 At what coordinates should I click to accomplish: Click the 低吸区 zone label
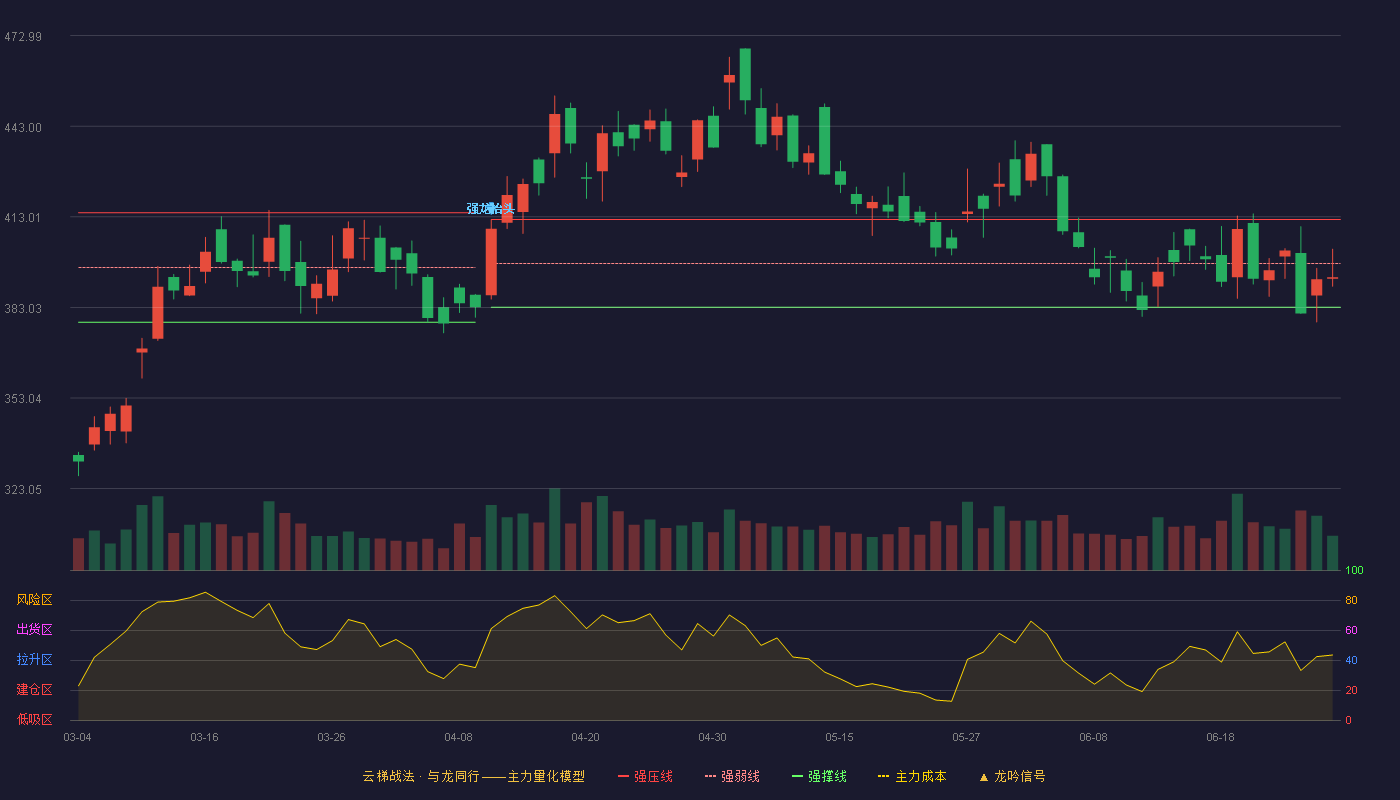(35, 719)
